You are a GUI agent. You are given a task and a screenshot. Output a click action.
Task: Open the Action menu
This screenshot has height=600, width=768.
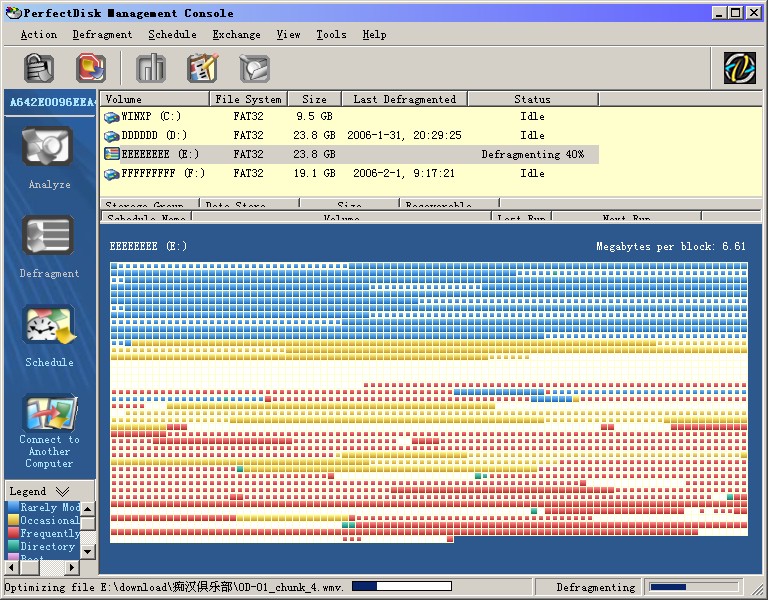point(39,34)
